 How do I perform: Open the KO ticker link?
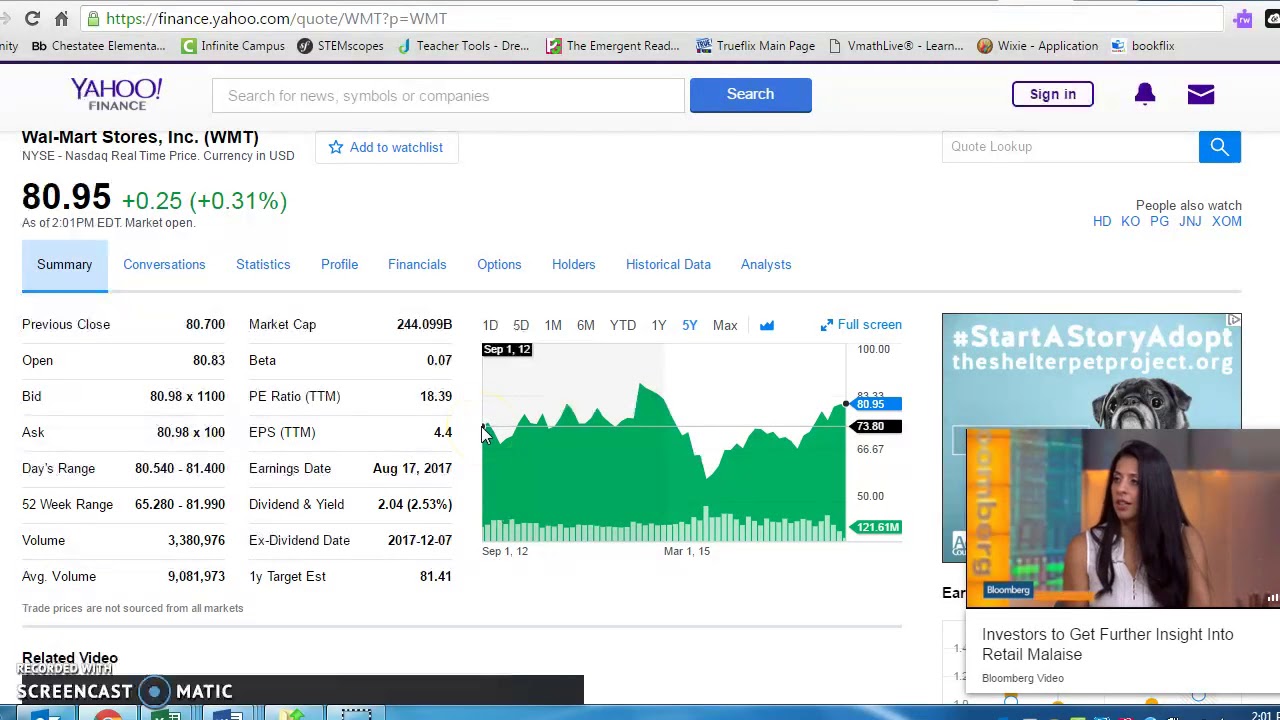(x=1130, y=221)
